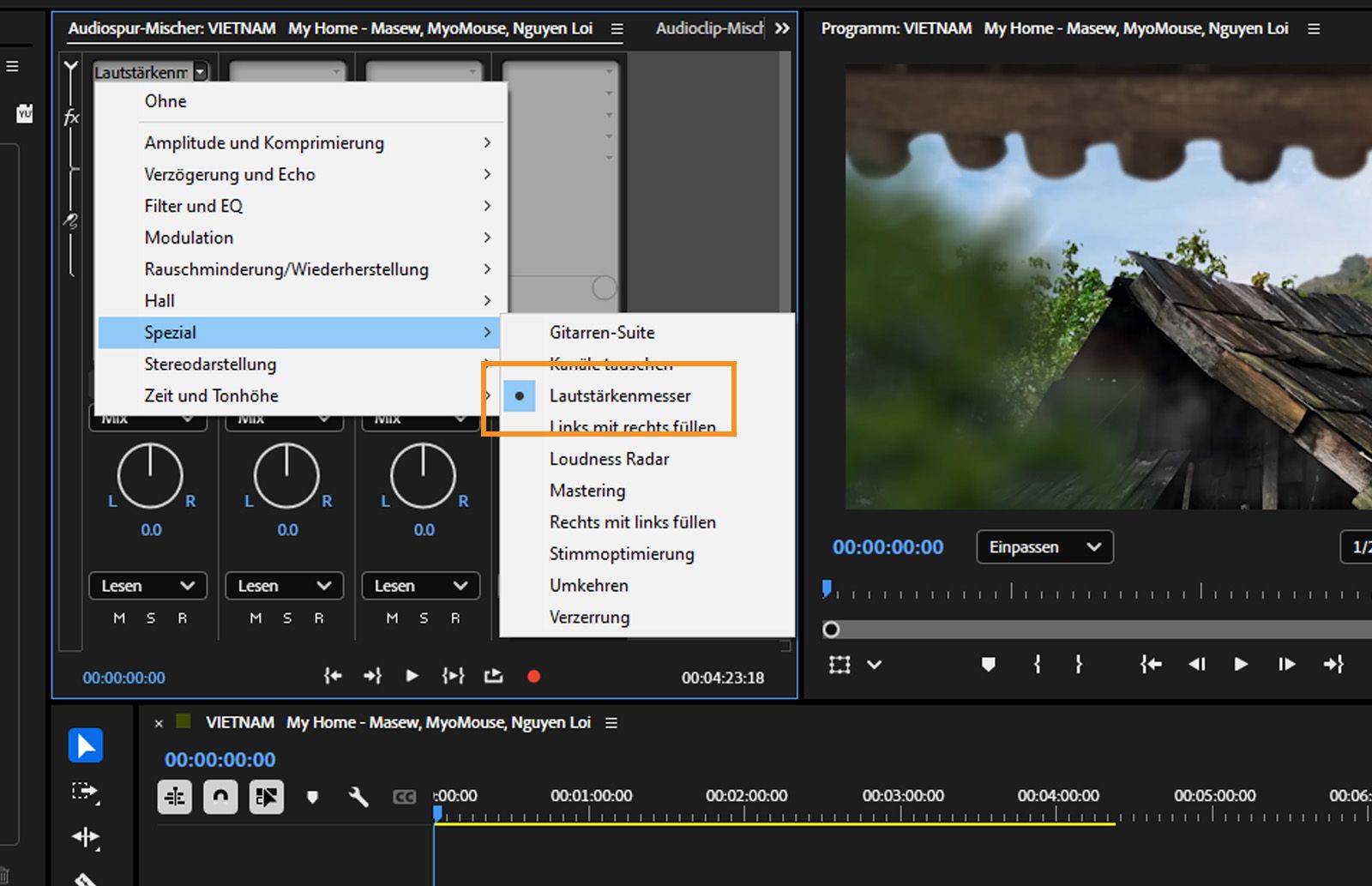The image size is (1372, 886).
Task: Click the Program monitor zoom scroll handle
Action: [831, 630]
